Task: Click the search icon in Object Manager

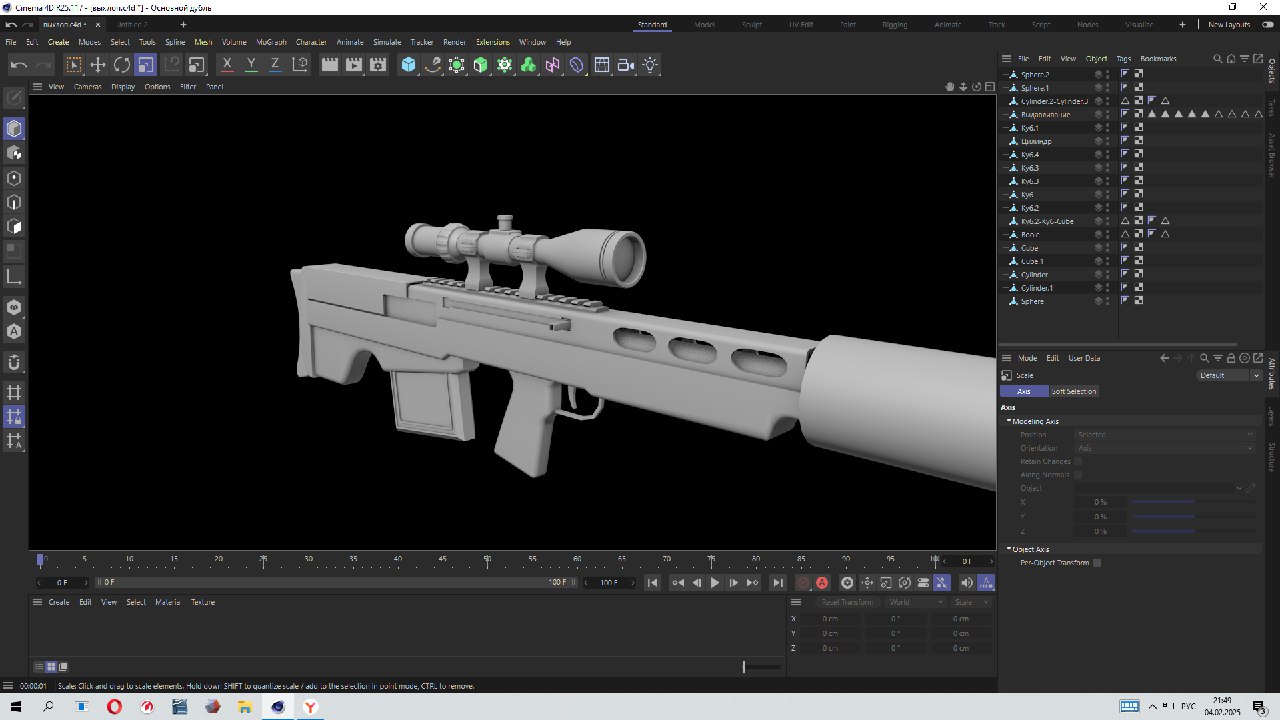Action: pyautogui.click(x=1217, y=59)
